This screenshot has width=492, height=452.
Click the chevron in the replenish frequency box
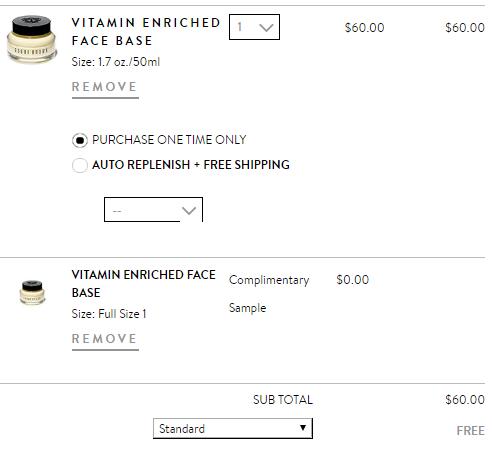click(189, 211)
